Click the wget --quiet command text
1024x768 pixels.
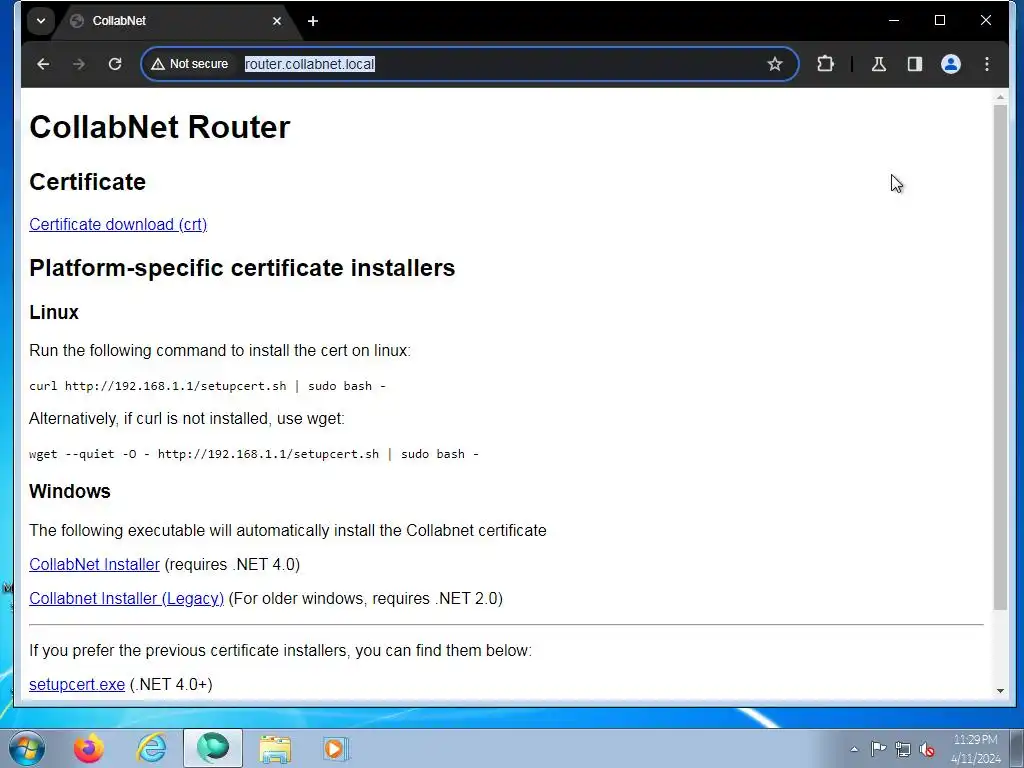tap(254, 454)
